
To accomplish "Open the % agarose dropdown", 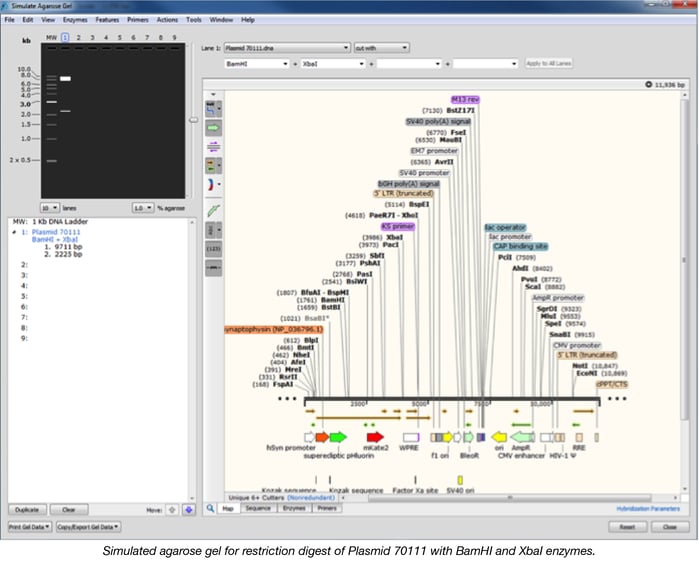I will pos(143,208).
